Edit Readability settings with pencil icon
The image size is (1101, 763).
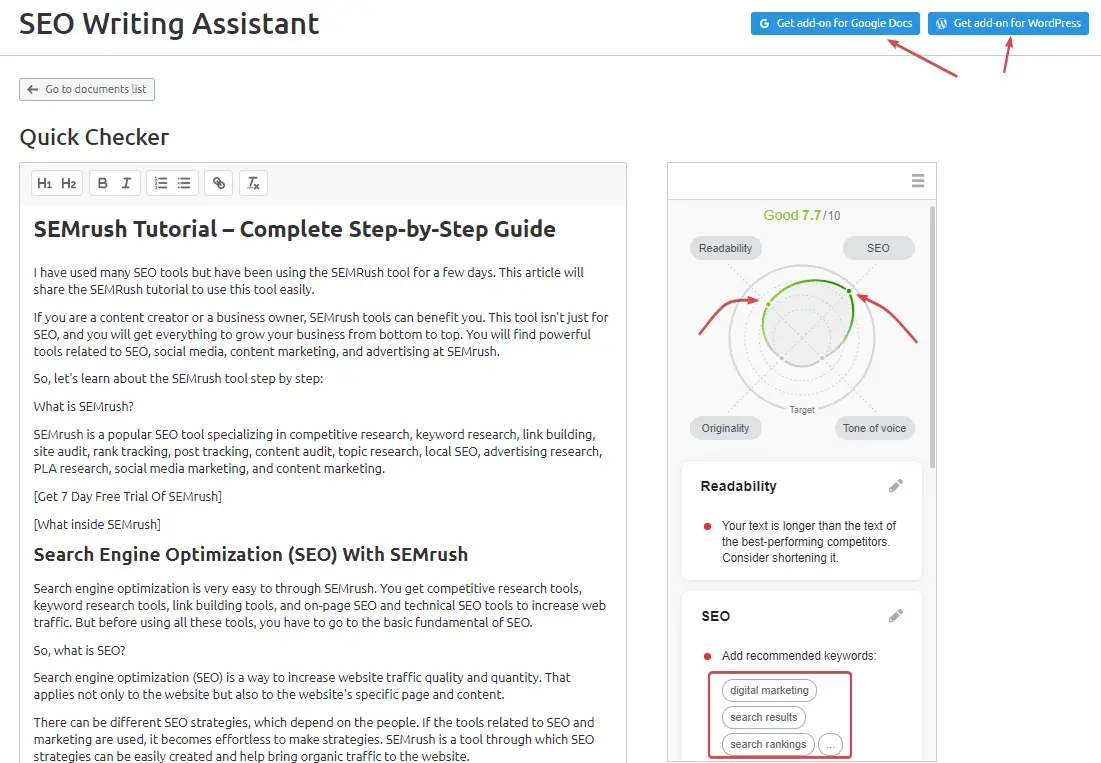click(x=895, y=486)
